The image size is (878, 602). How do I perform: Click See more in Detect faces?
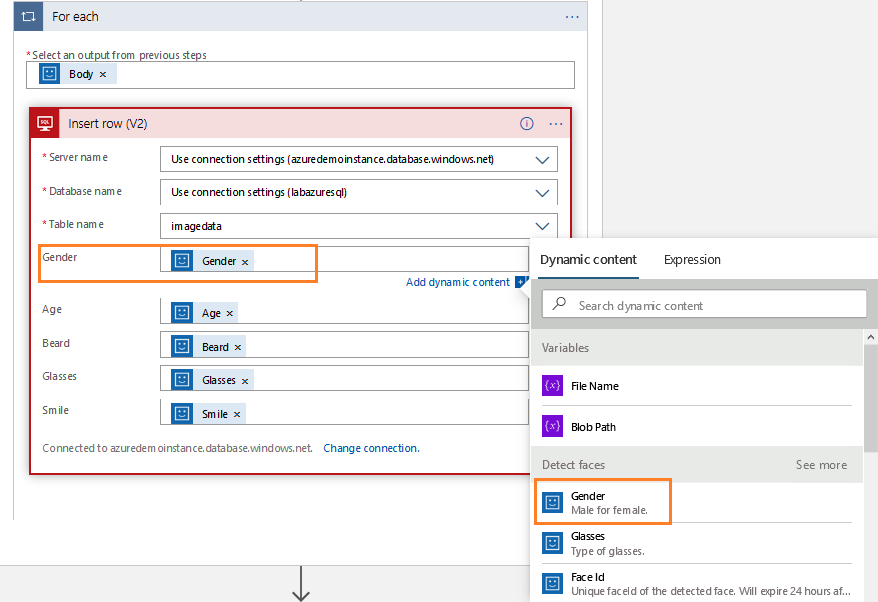[821, 465]
